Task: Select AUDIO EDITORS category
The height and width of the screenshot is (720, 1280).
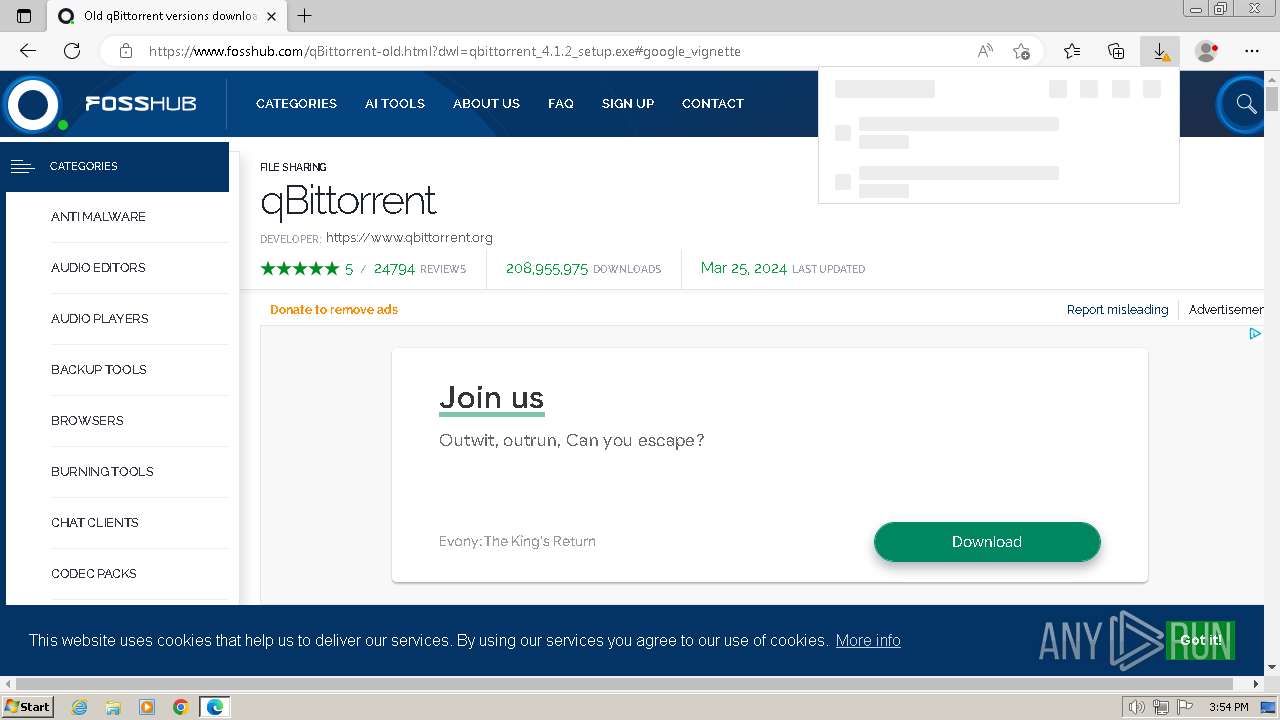Action: tap(98, 267)
